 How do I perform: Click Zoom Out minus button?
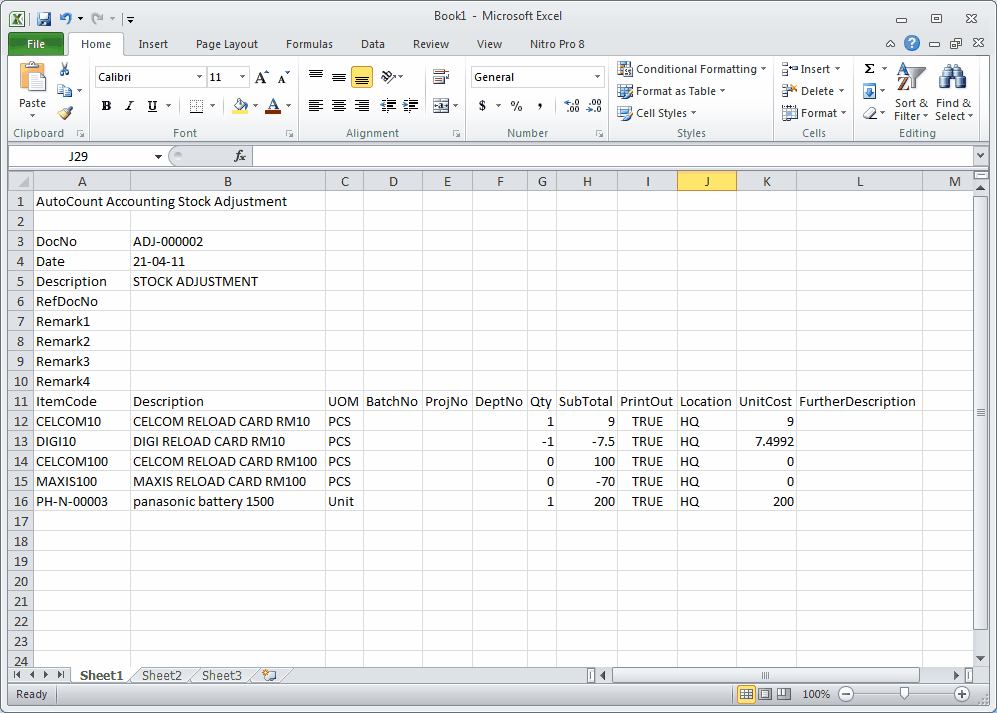tap(846, 694)
